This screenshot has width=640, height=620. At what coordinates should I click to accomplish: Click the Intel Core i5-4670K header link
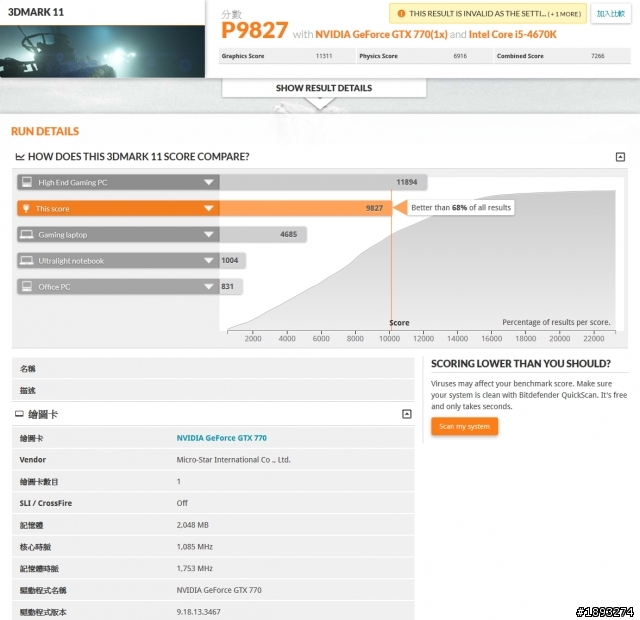pos(512,34)
